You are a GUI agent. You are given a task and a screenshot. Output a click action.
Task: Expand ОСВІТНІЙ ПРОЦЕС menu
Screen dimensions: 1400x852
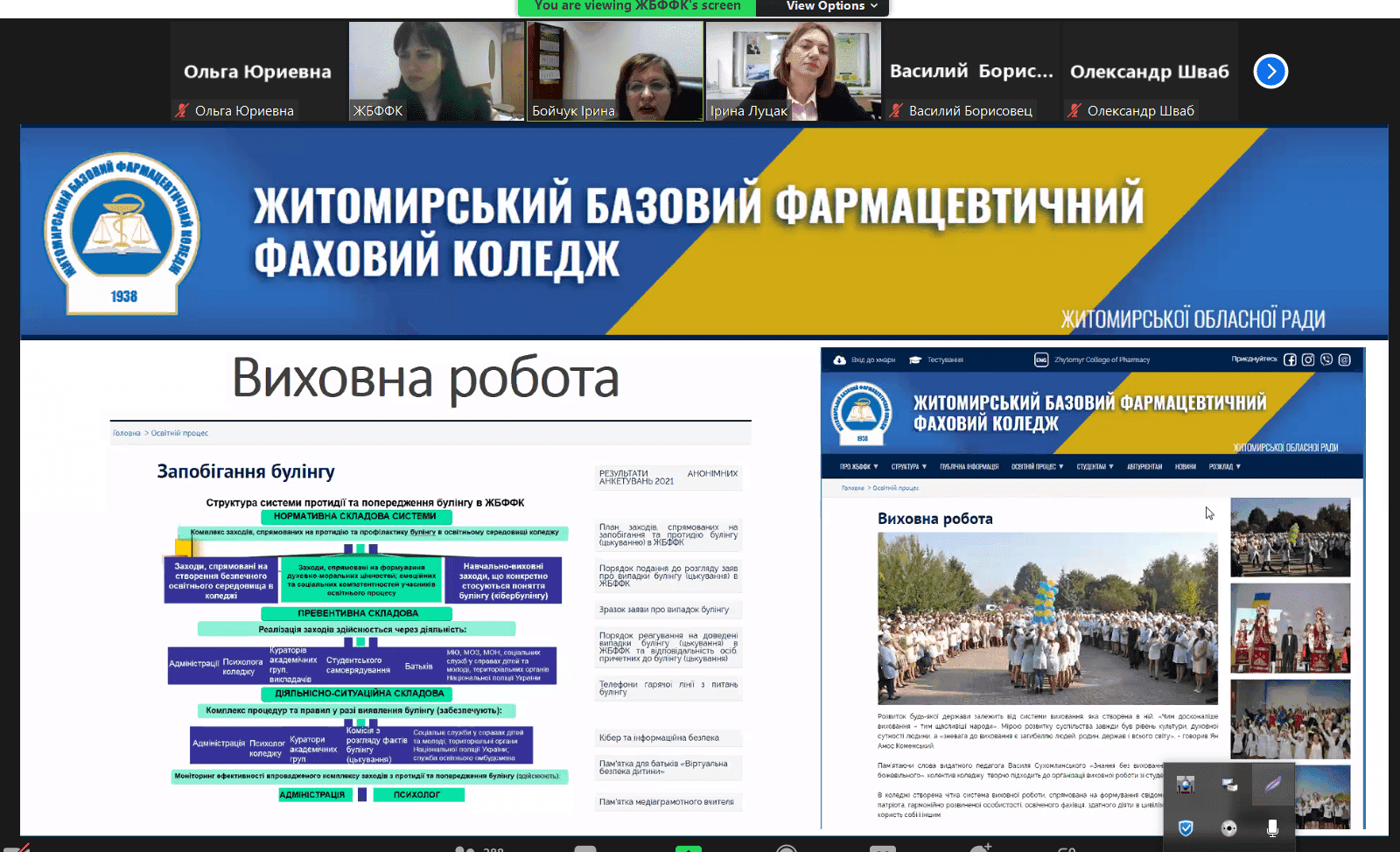(x=1038, y=467)
